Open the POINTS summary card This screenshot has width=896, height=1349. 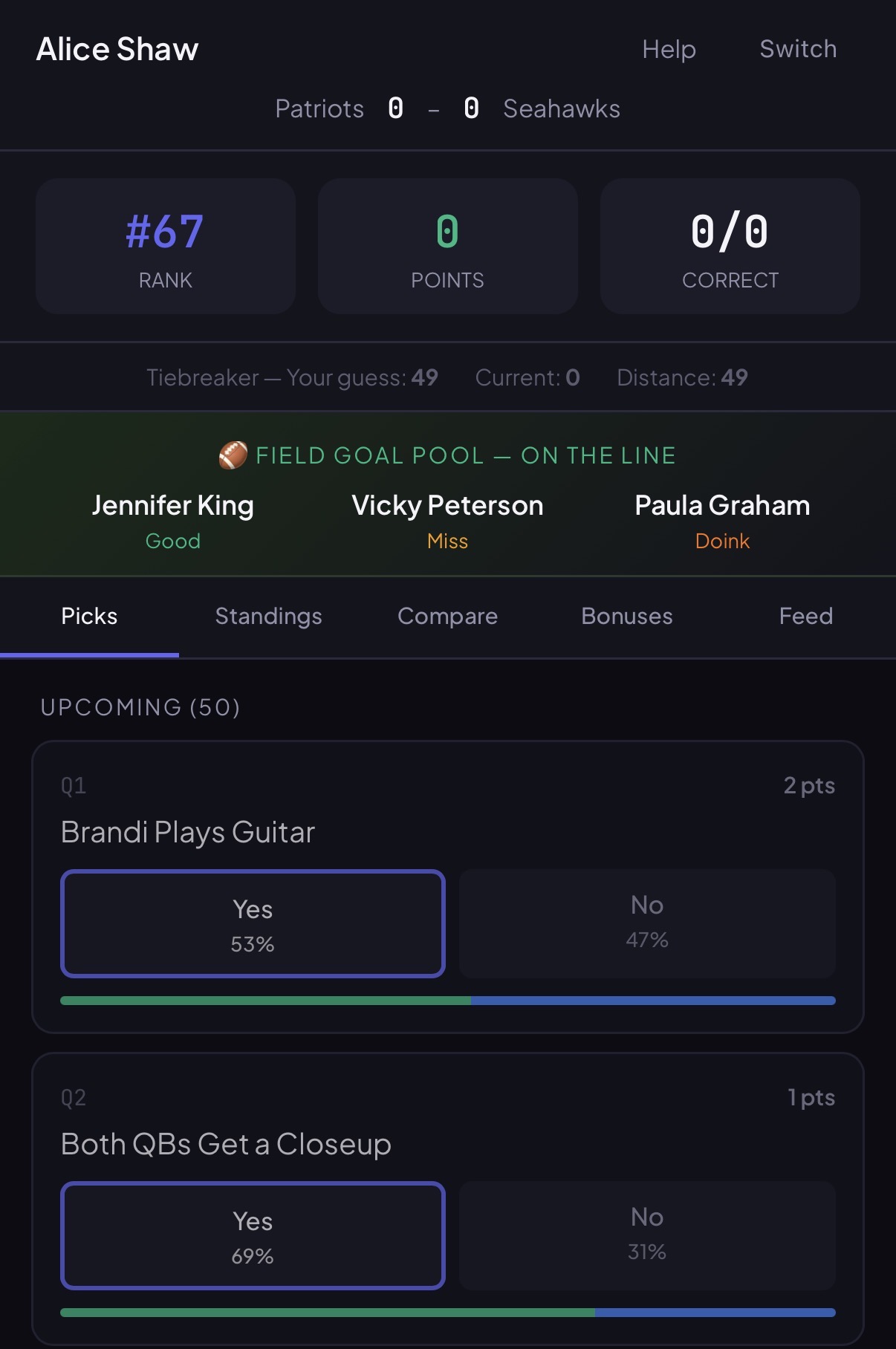pyautogui.click(x=447, y=246)
